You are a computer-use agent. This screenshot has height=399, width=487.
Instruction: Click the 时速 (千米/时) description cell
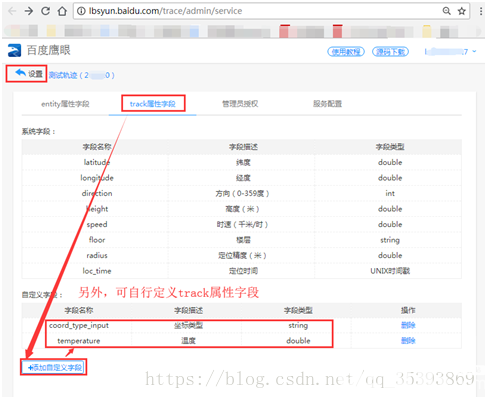coord(242,224)
